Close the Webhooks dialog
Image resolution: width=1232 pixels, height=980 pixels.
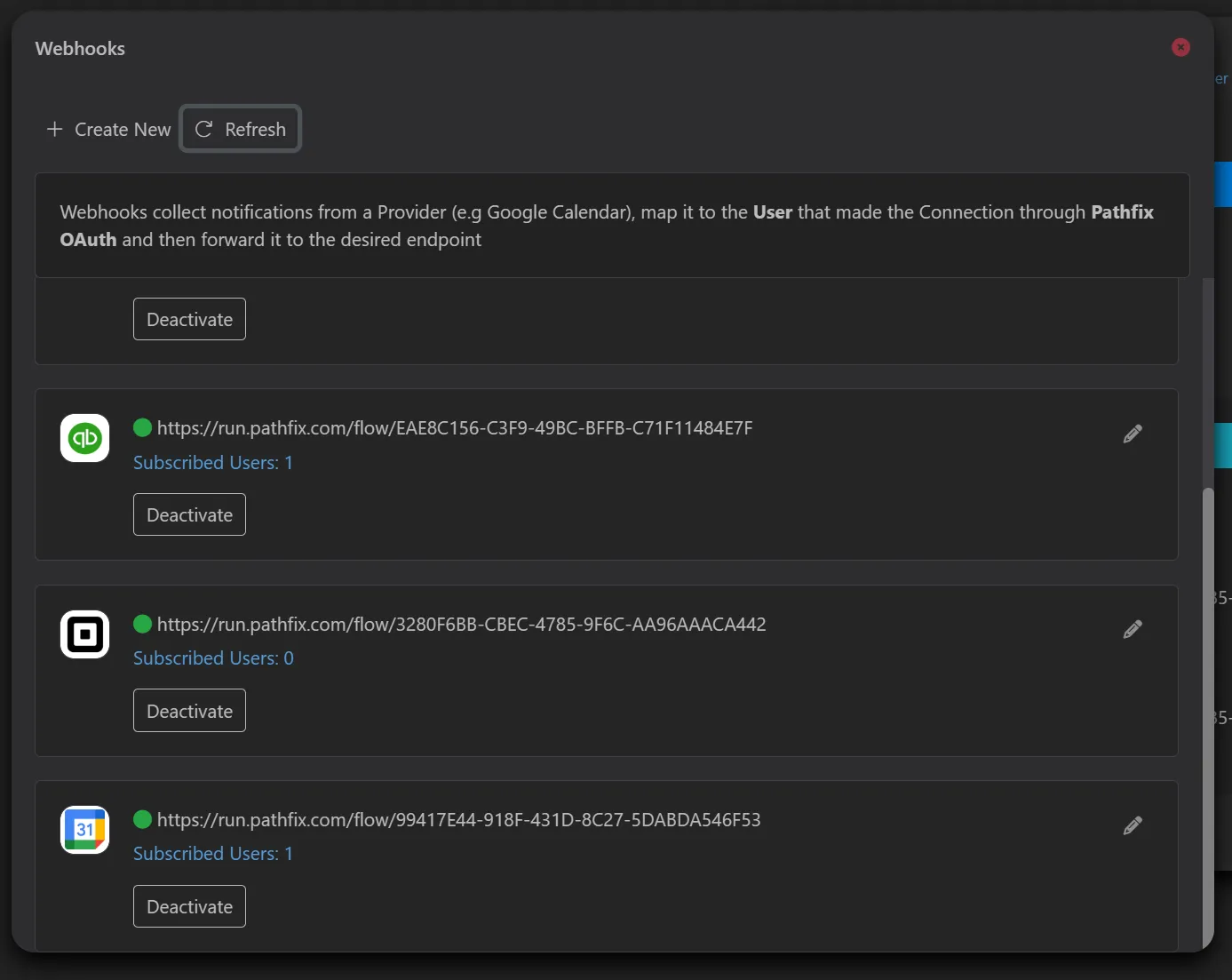(x=1180, y=47)
